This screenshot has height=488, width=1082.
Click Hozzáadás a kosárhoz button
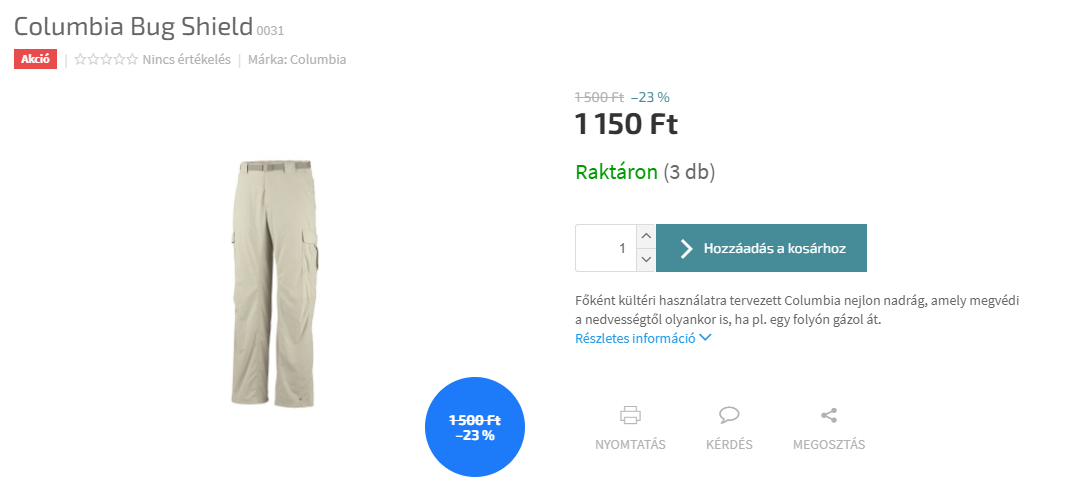[761, 248]
